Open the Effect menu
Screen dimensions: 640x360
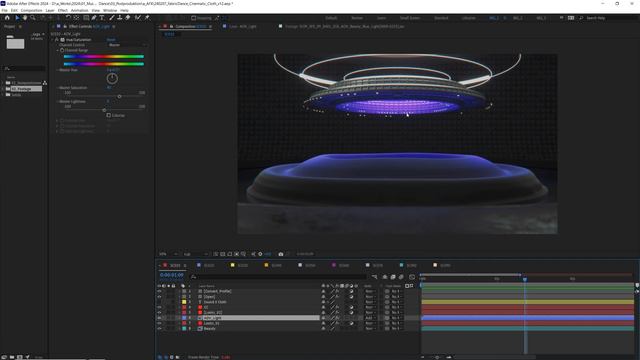click(62, 10)
